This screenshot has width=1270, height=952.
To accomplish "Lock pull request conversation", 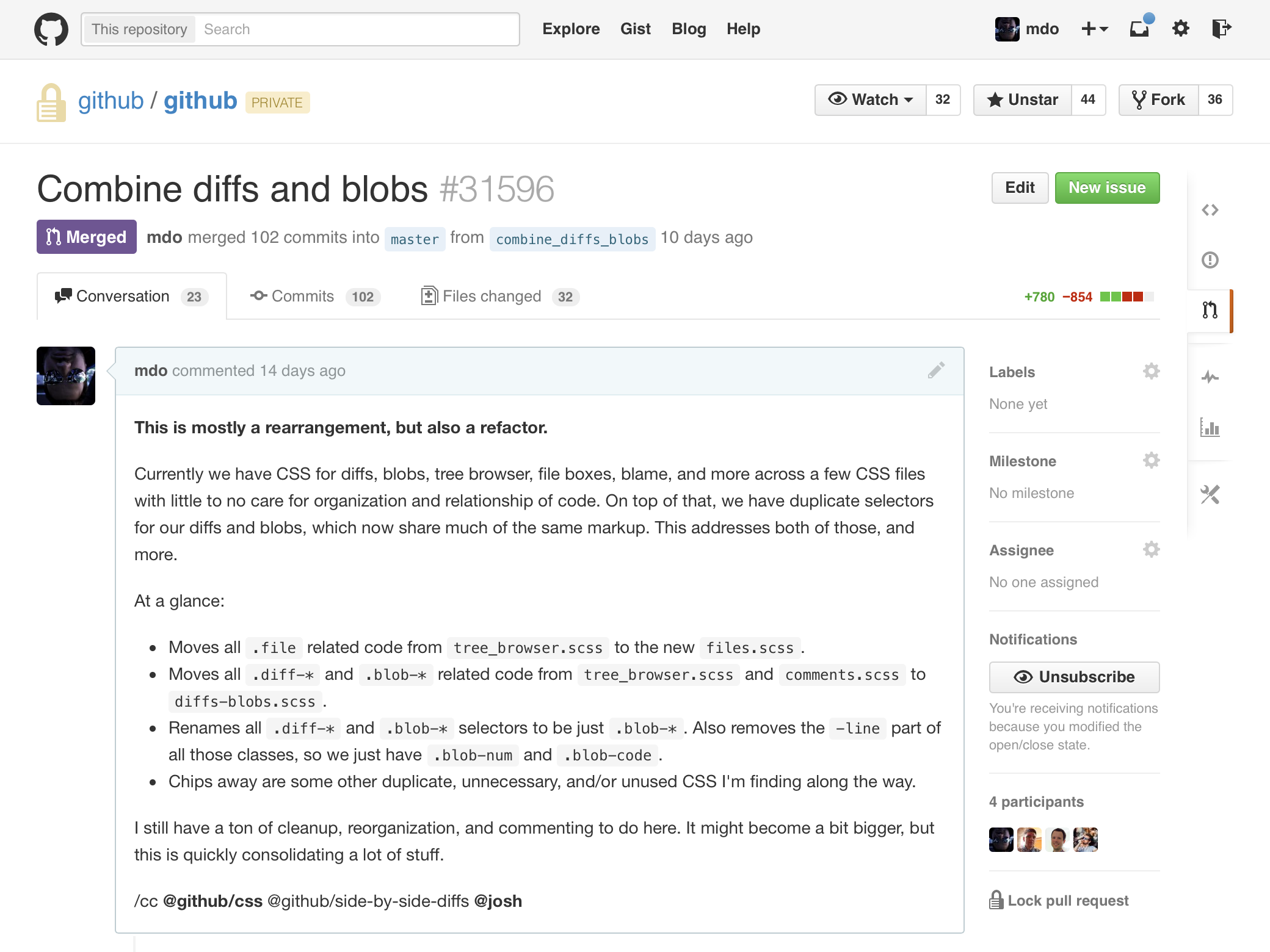I will click(x=1059, y=901).
